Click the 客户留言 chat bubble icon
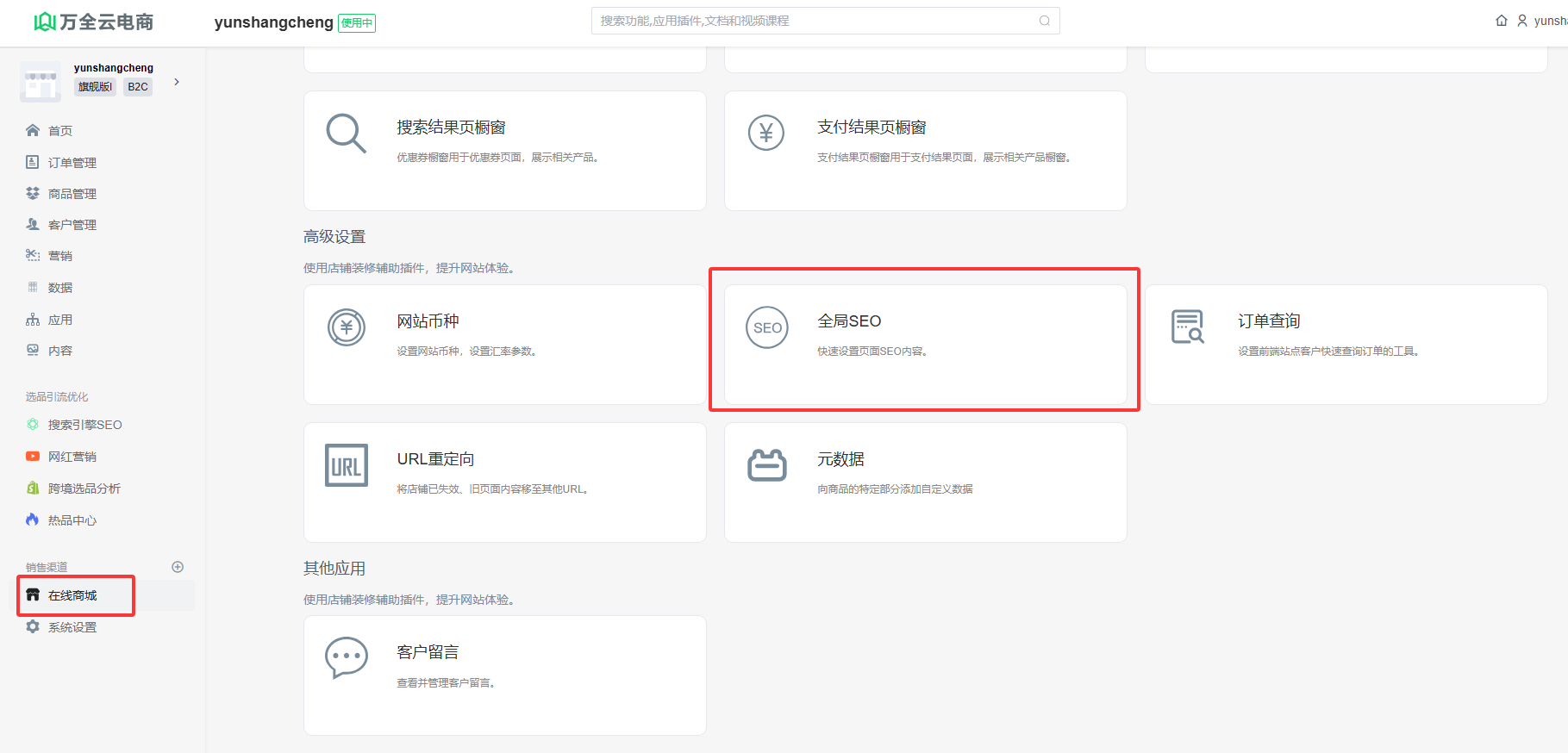Viewport: 1568px width, 753px height. (346, 658)
